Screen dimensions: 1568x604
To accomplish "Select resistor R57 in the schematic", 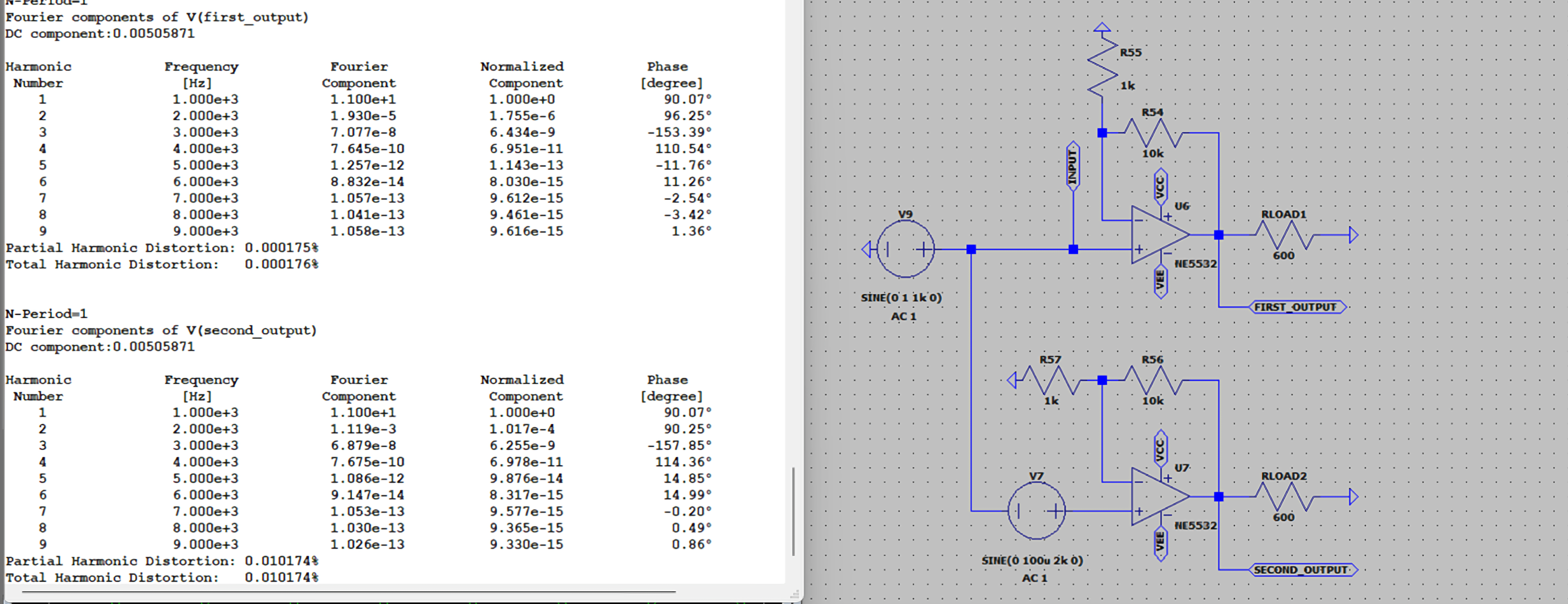I will click(x=1051, y=380).
